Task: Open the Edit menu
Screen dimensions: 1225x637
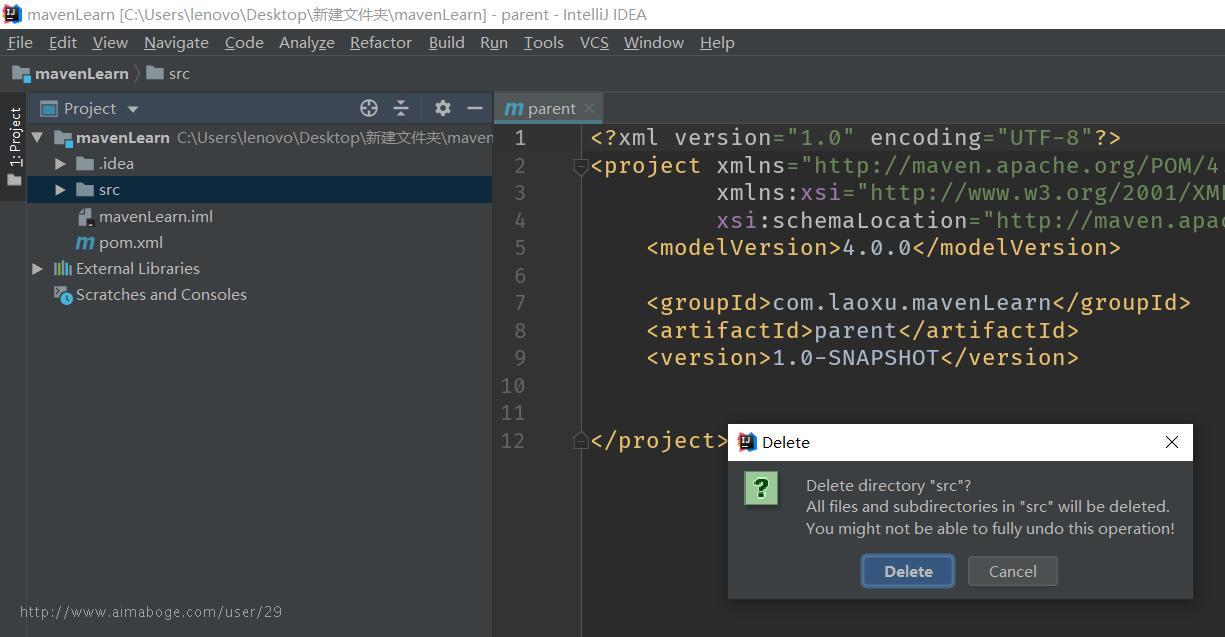Action: coord(62,42)
